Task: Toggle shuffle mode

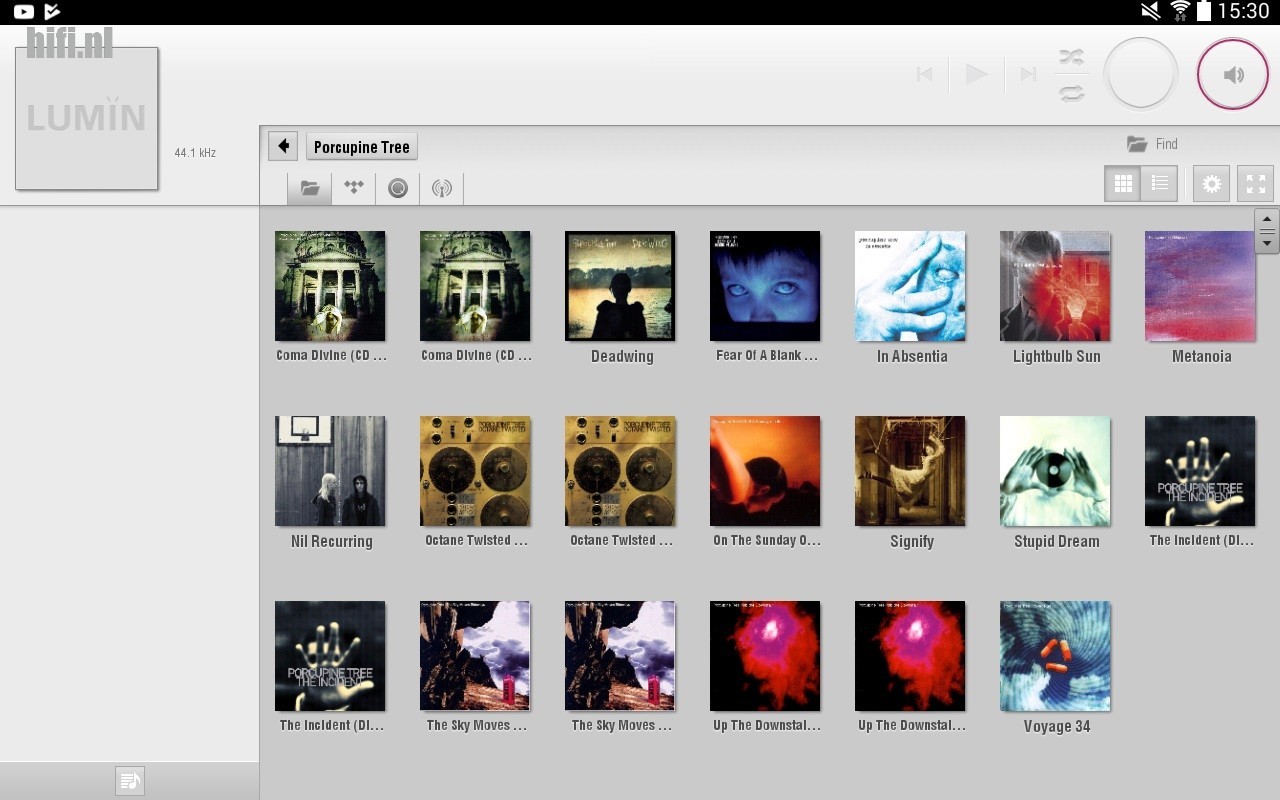Action: pos(1072,58)
